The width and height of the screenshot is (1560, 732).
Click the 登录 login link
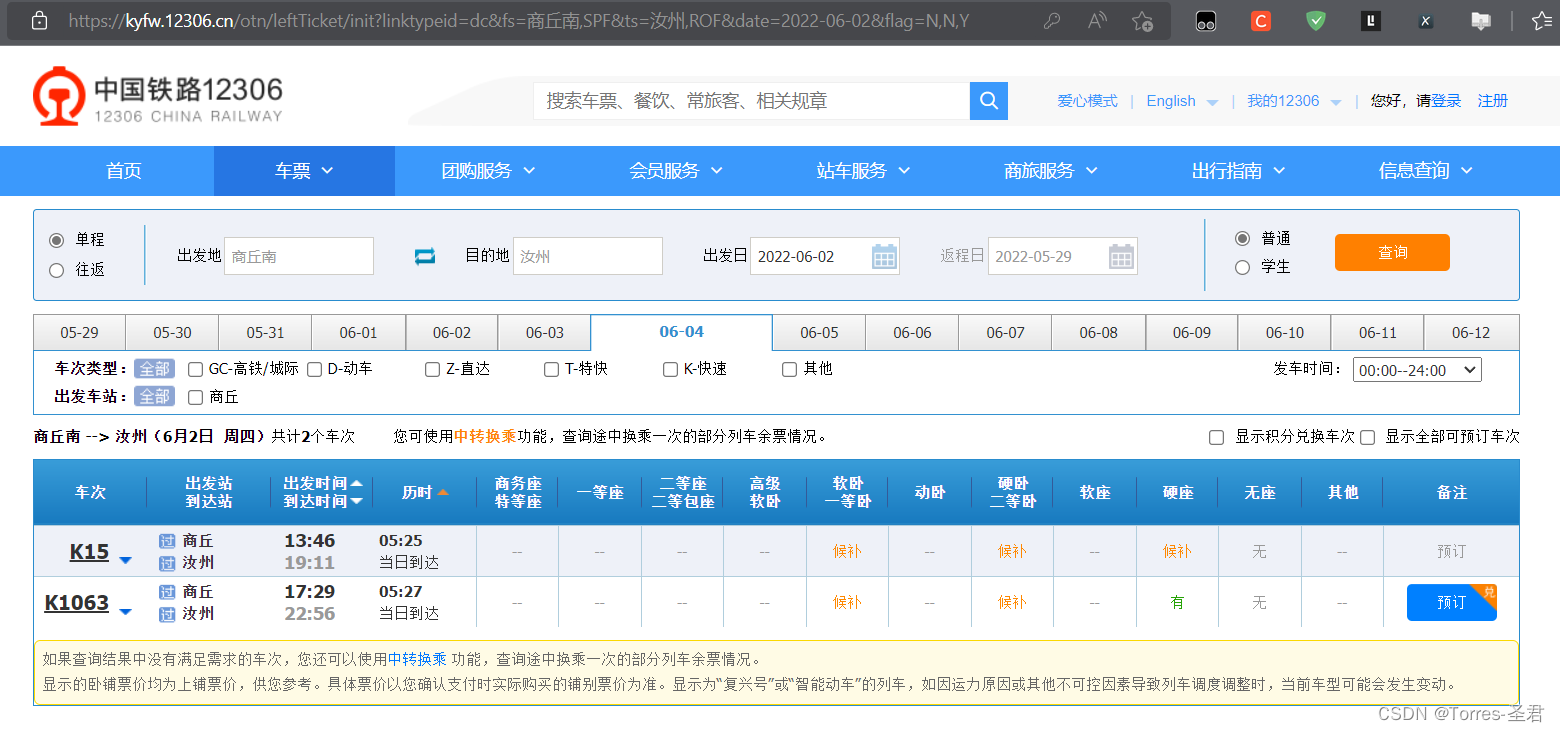[1446, 101]
